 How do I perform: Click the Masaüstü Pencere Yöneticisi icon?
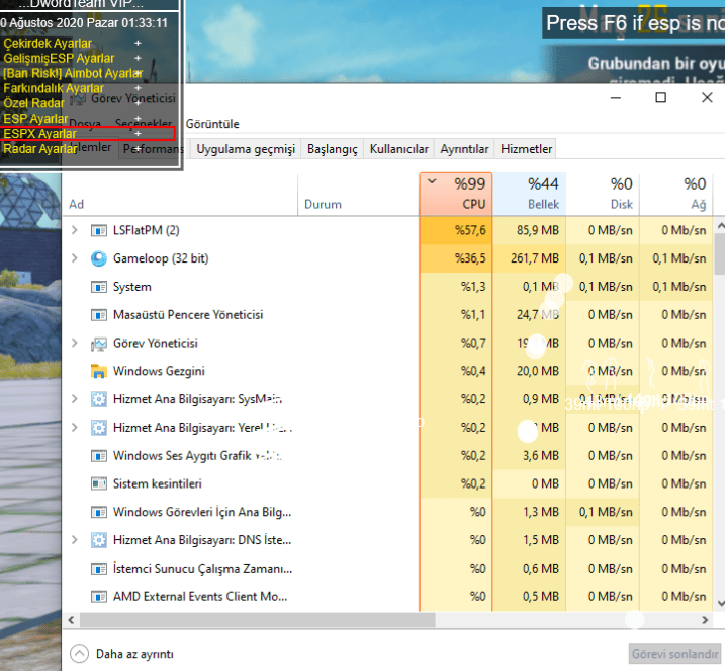pyautogui.click(x=98, y=315)
